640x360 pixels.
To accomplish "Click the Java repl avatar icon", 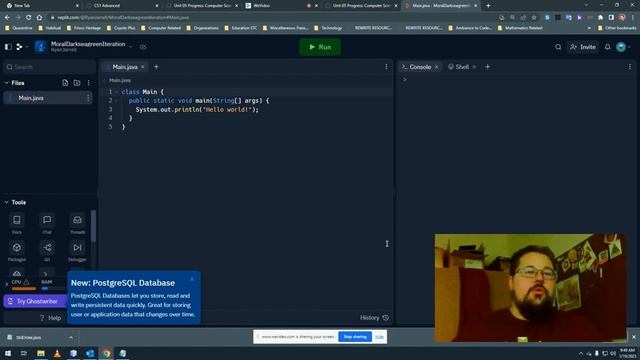I will click(40, 47).
